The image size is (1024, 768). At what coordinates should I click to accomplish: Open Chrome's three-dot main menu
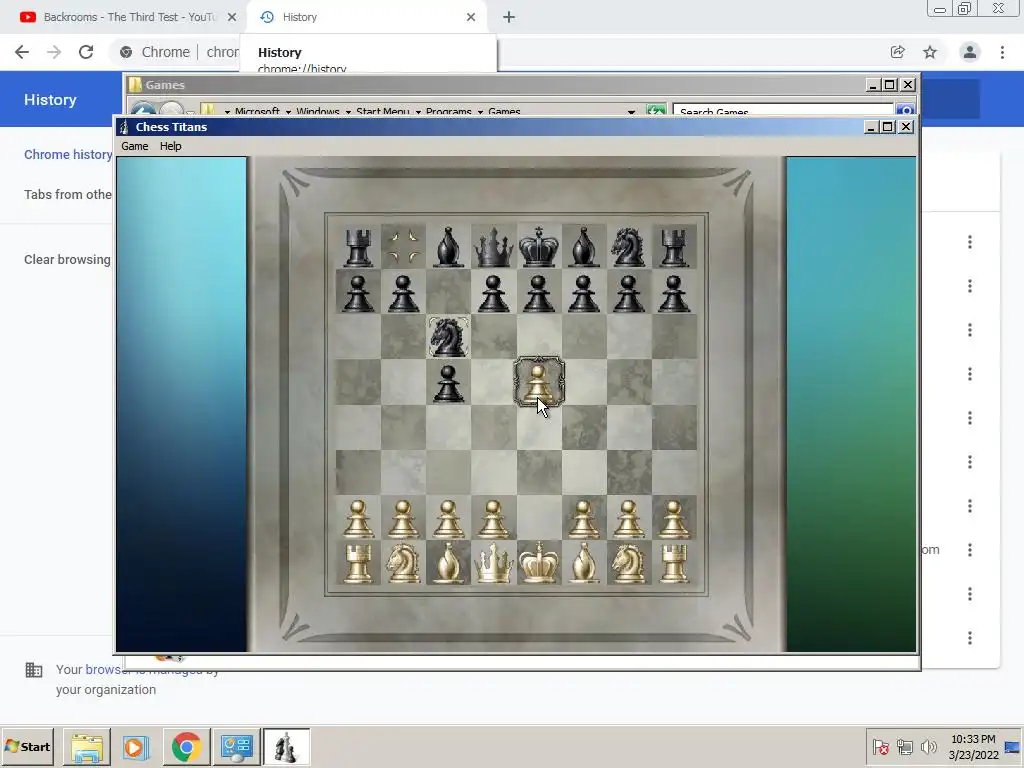point(1002,52)
